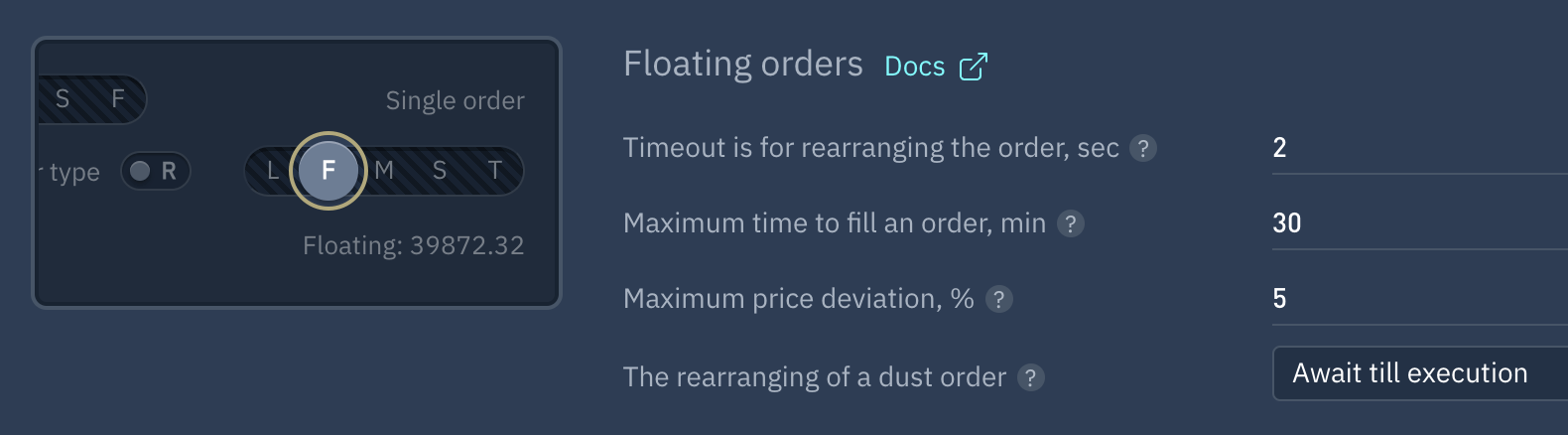
Task: Select the L order type option
Action: (x=273, y=171)
